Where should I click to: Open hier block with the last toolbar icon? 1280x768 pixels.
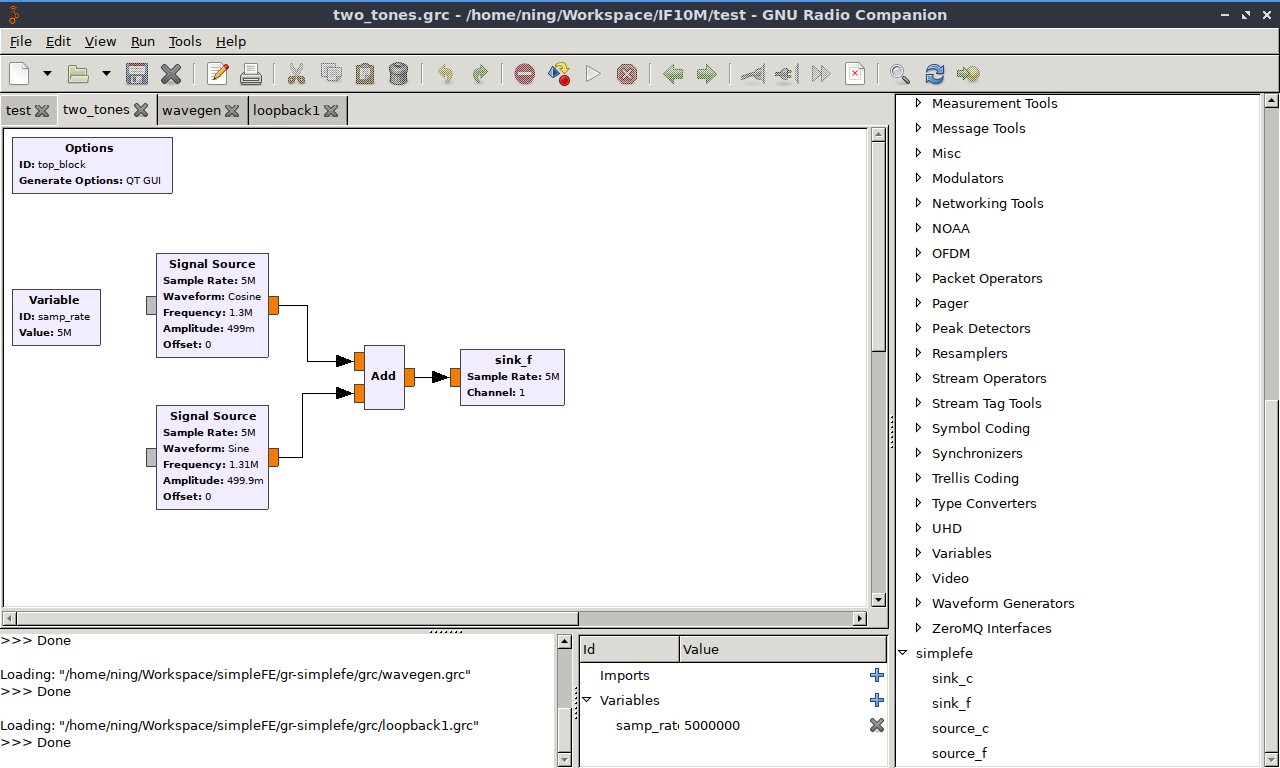[968, 73]
